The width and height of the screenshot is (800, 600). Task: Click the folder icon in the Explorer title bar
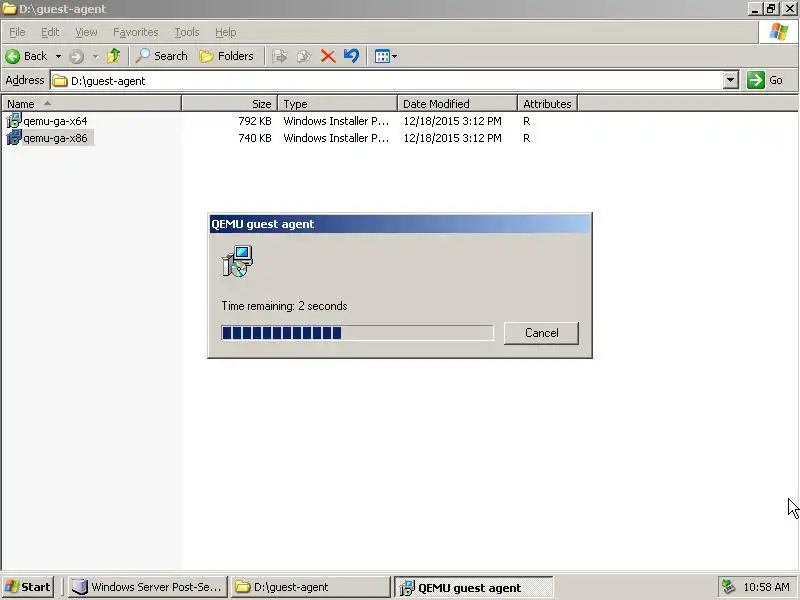9,9
